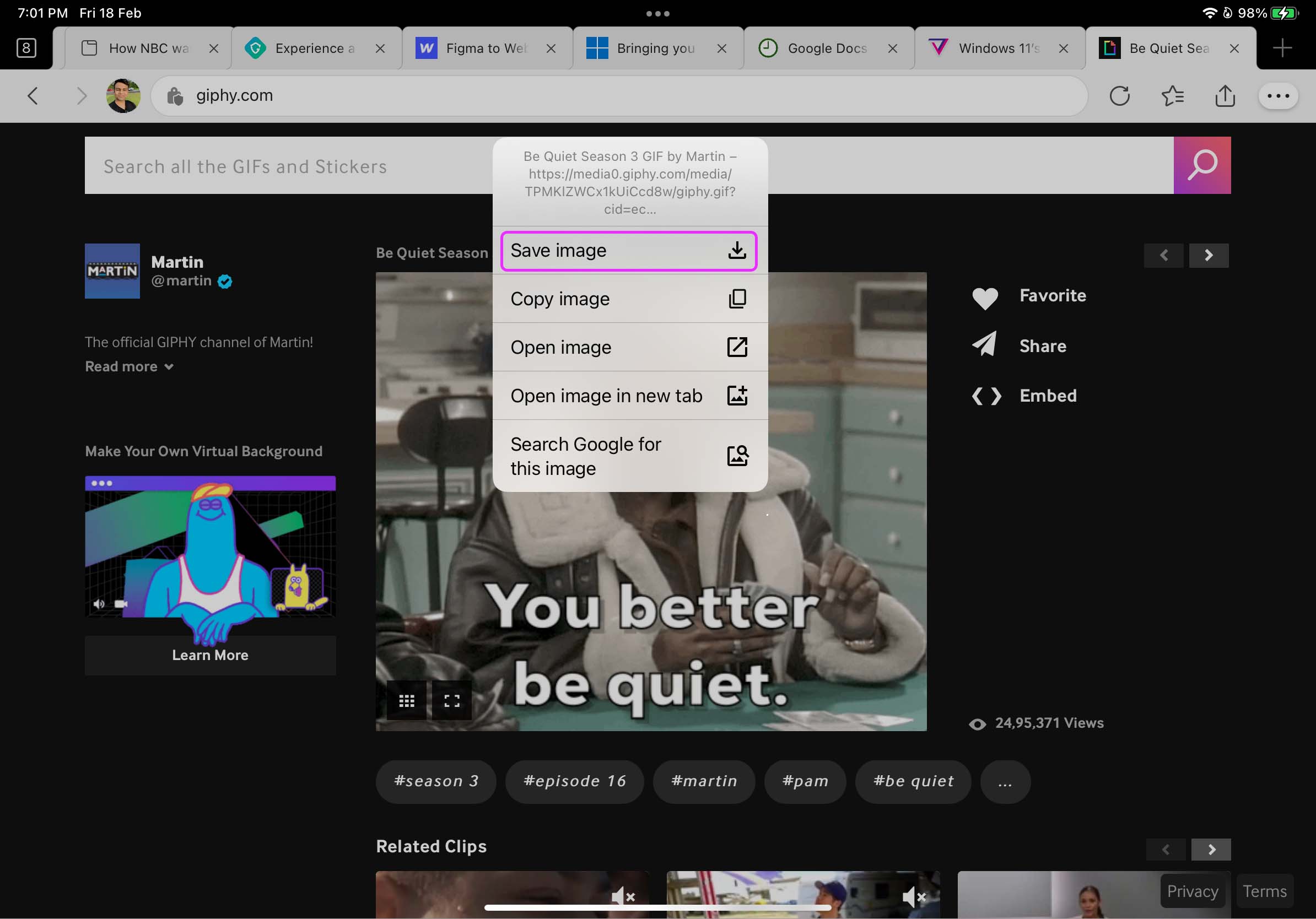Open the Privacy link
1316x919 pixels.
pos(1192,891)
